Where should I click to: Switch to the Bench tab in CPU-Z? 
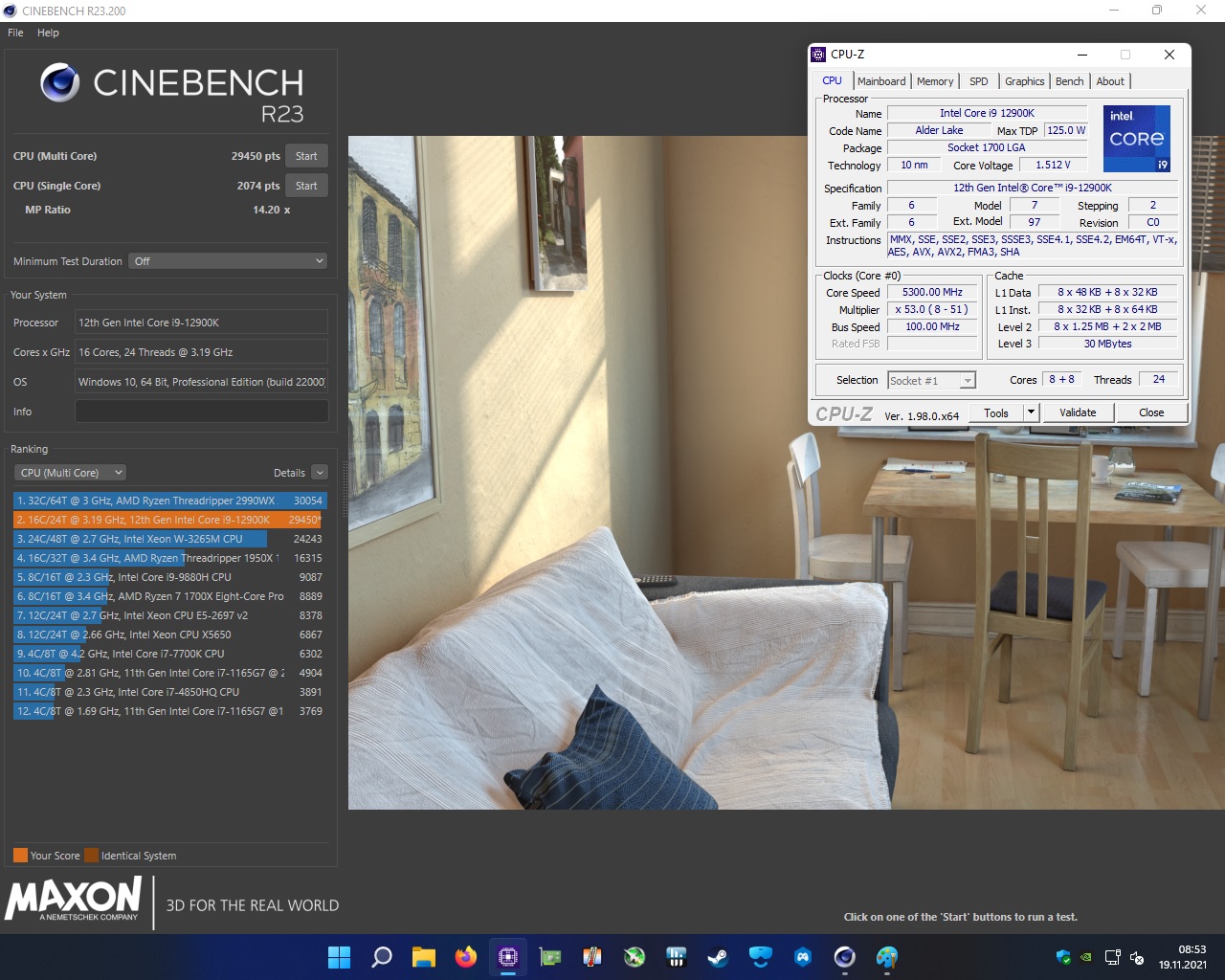click(x=1070, y=81)
